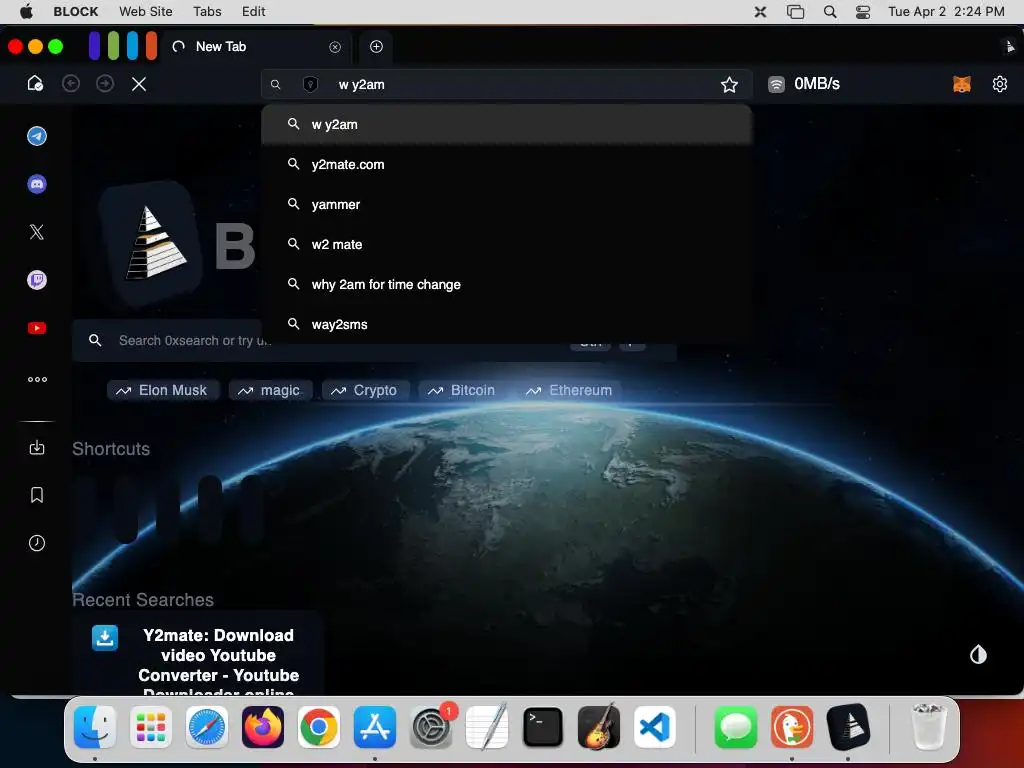
Task: Open the Twitch sidebar shortcut
Action: [37, 280]
